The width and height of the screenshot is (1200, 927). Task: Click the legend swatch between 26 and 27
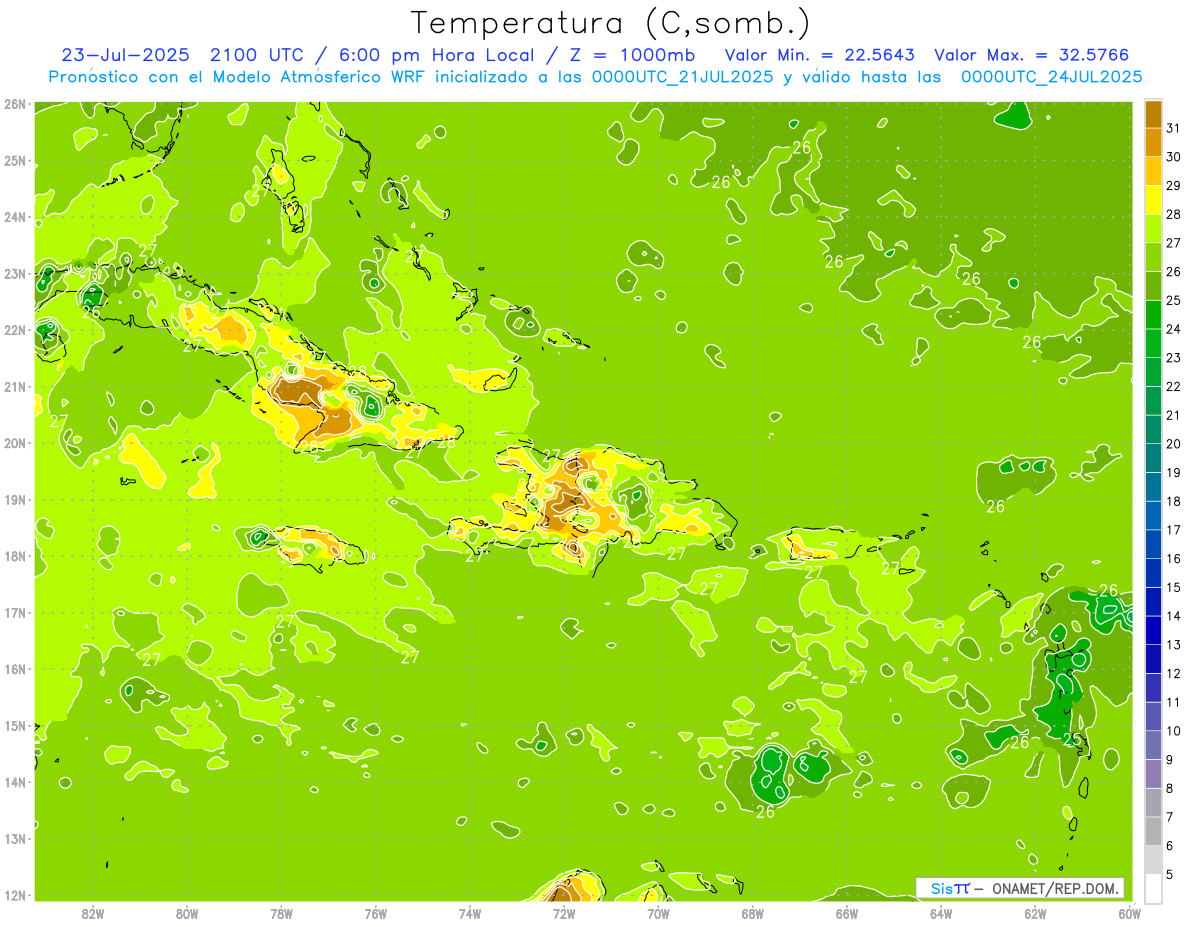(x=1153, y=257)
